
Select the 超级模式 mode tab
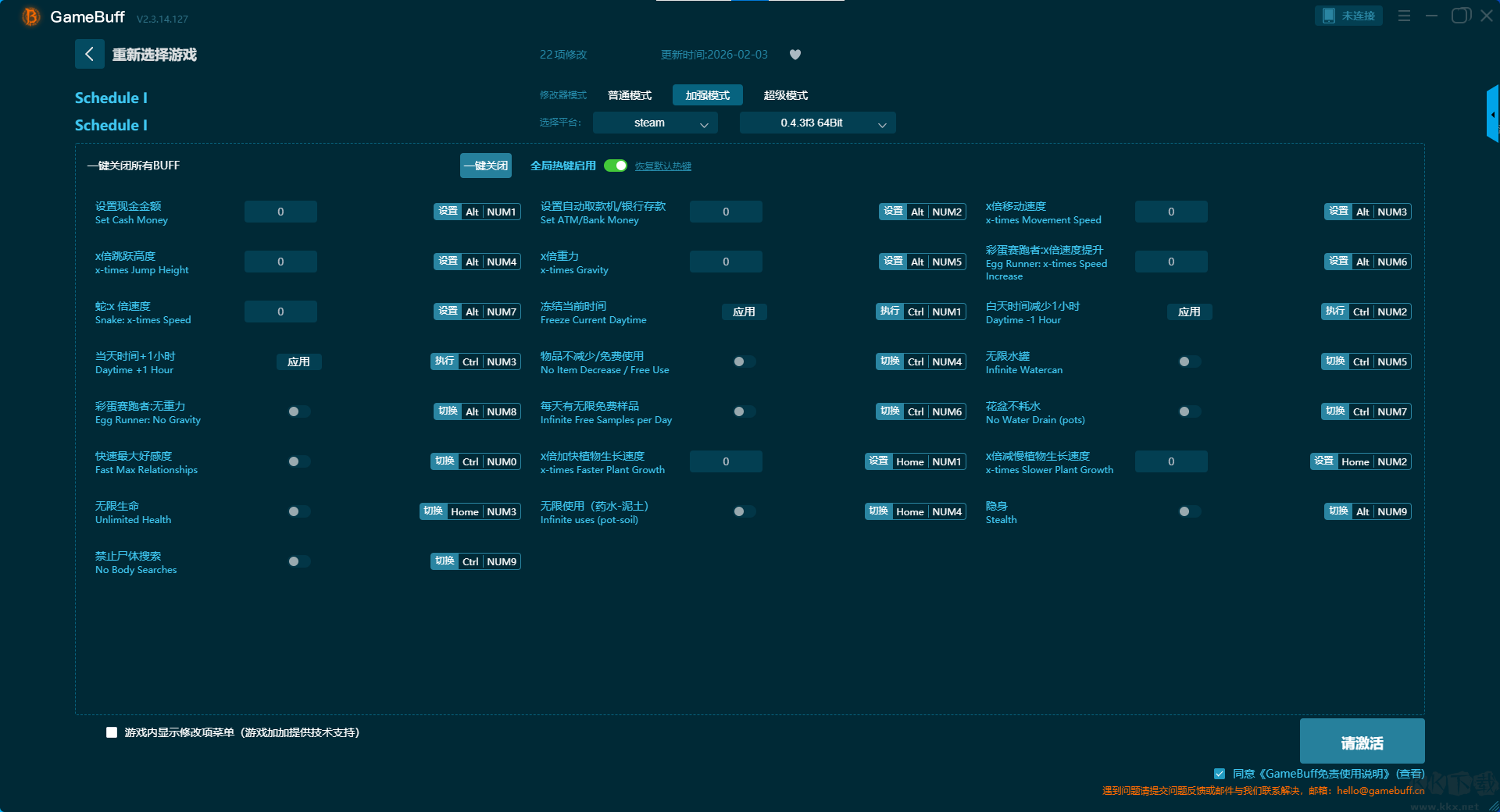(785, 95)
